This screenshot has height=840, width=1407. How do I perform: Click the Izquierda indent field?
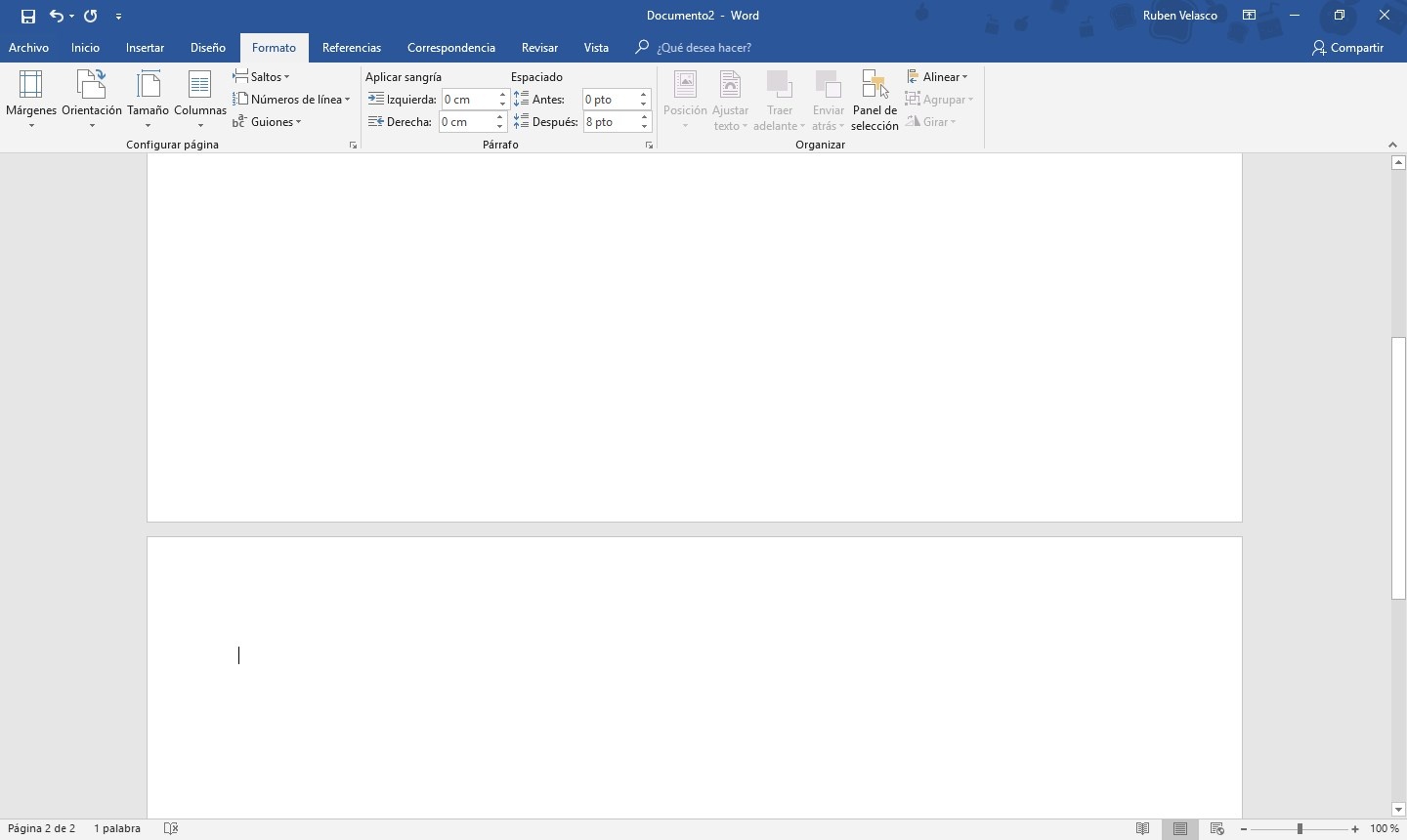pos(469,99)
